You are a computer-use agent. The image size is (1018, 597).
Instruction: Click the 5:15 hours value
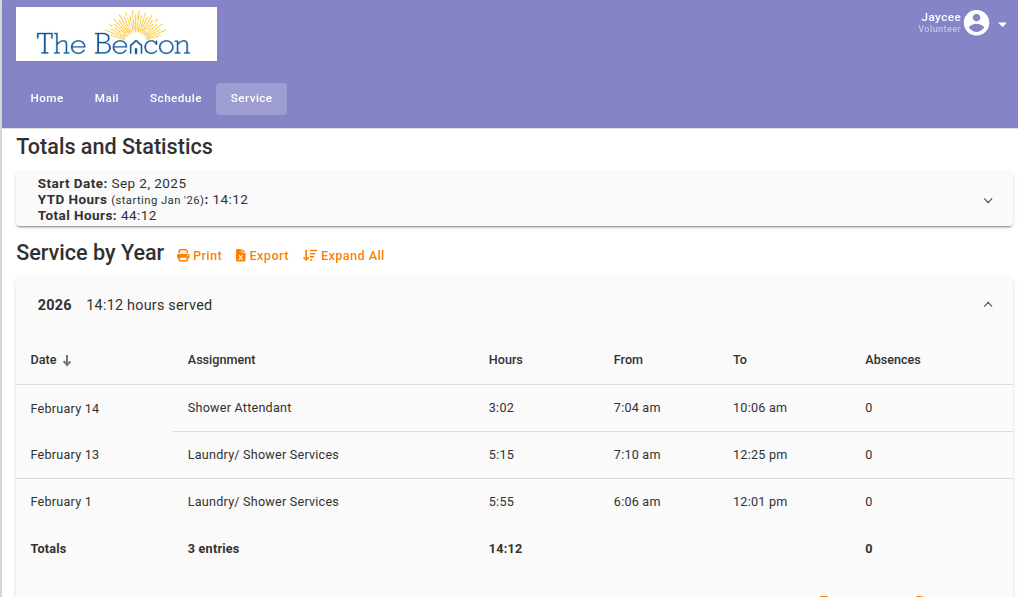click(x=501, y=455)
